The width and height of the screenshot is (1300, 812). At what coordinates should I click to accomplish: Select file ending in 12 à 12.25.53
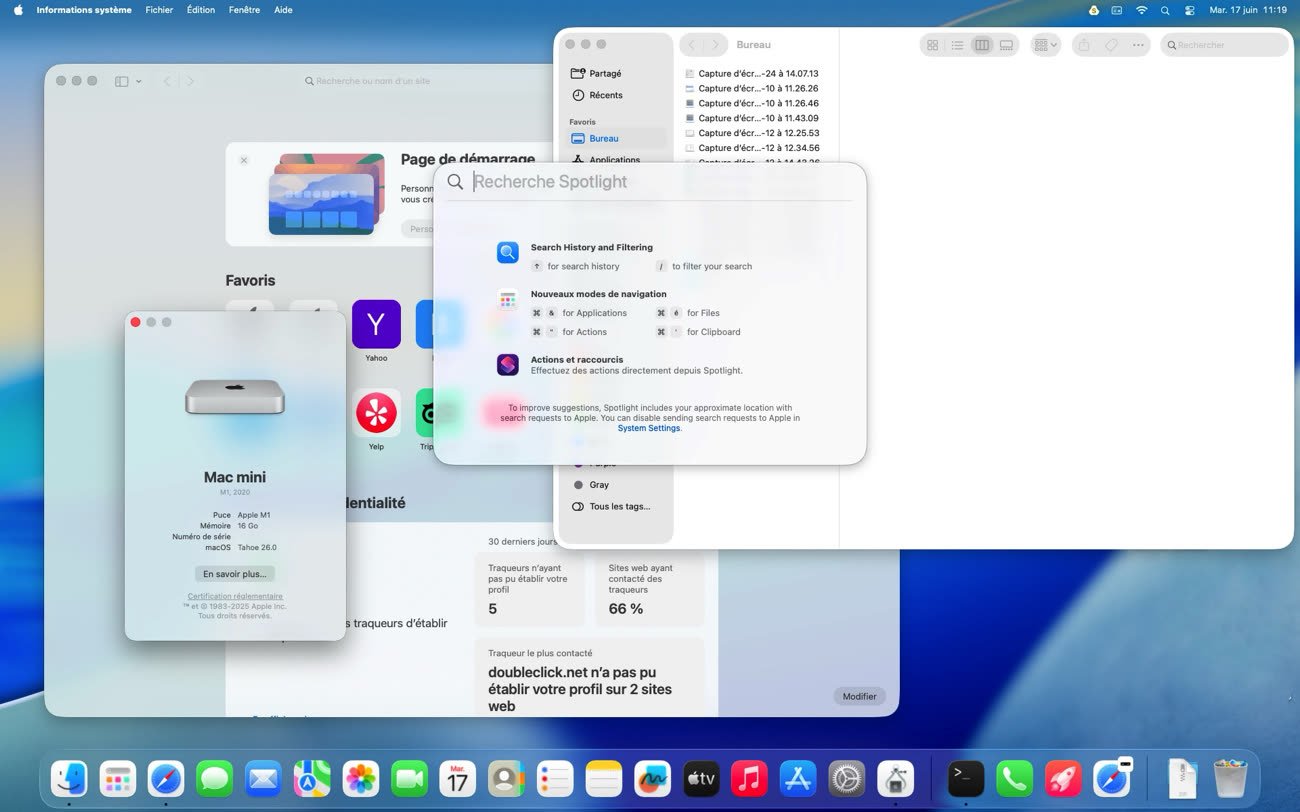[752, 133]
